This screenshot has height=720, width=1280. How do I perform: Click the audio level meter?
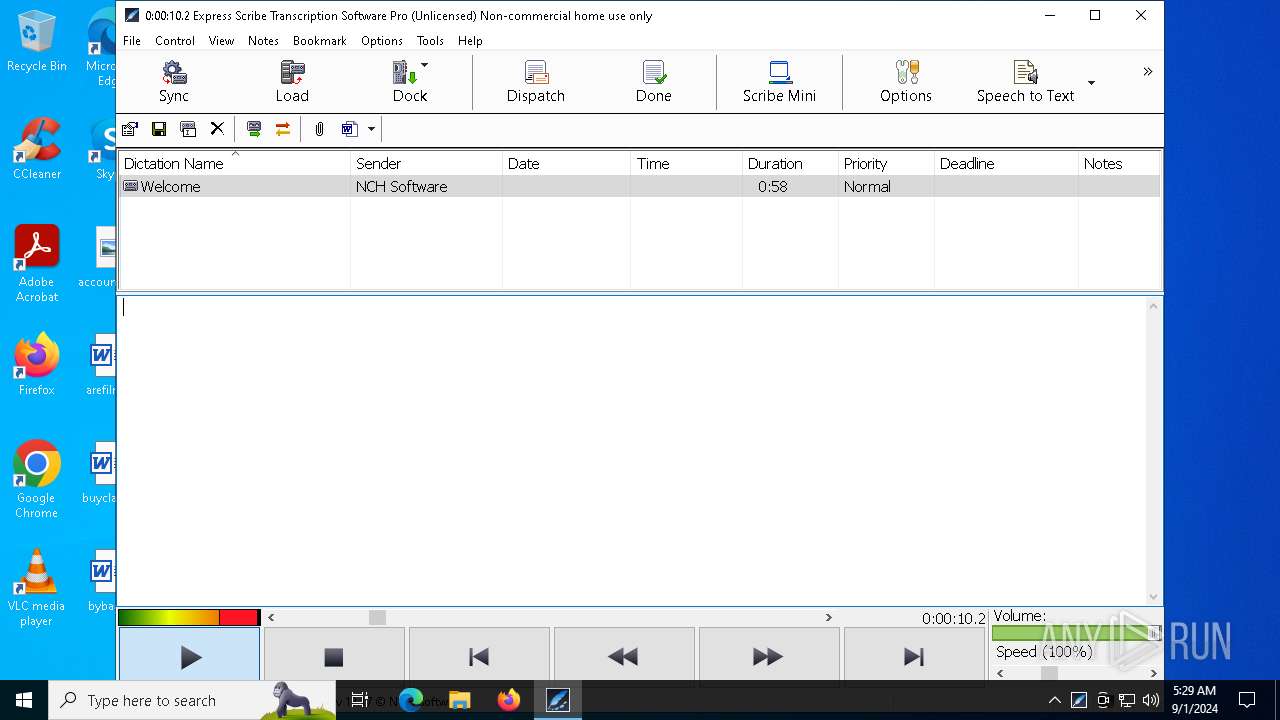[x=189, y=618]
